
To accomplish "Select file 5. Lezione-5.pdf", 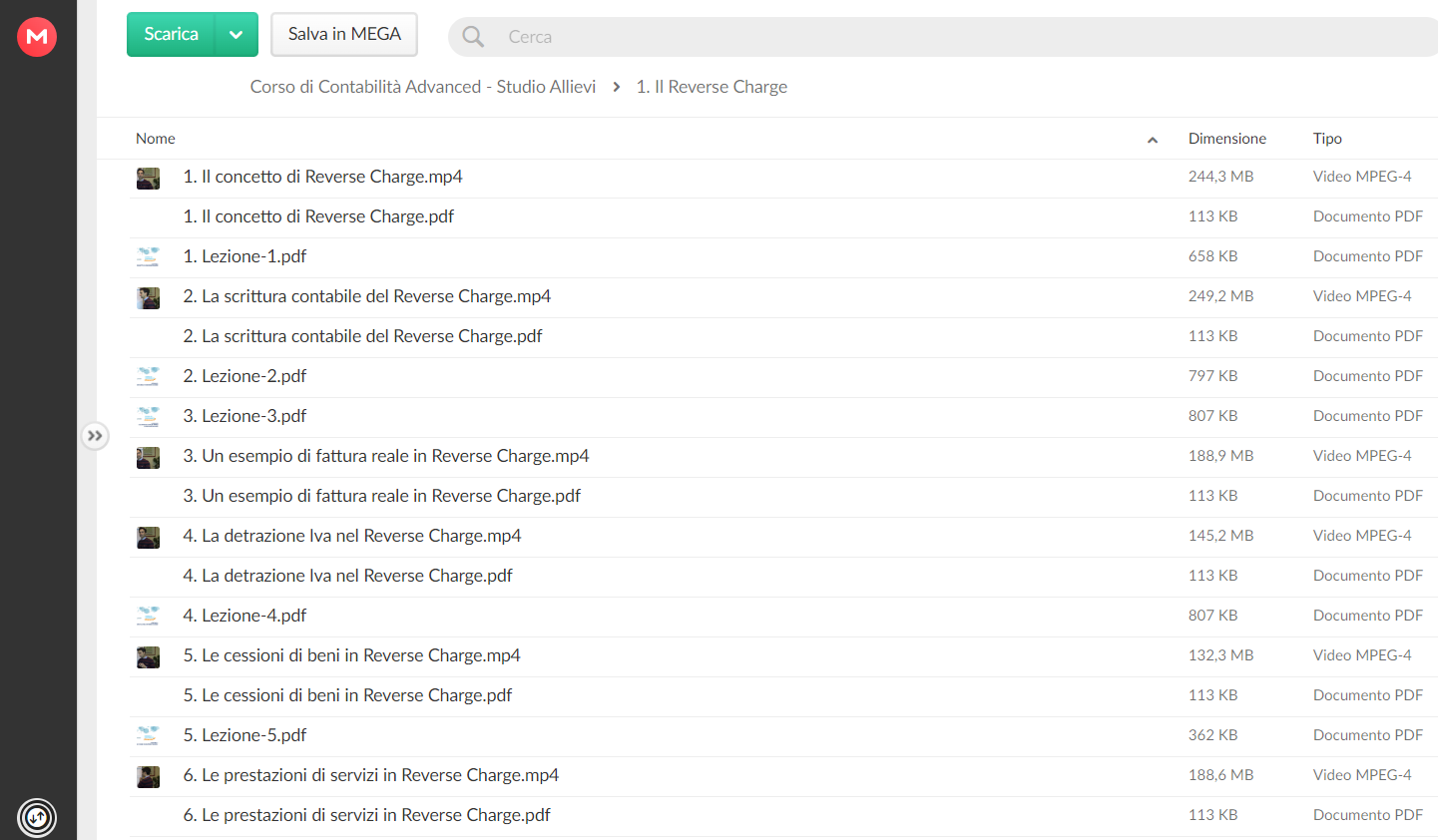I will pyautogui.click(x=244, y=735).
